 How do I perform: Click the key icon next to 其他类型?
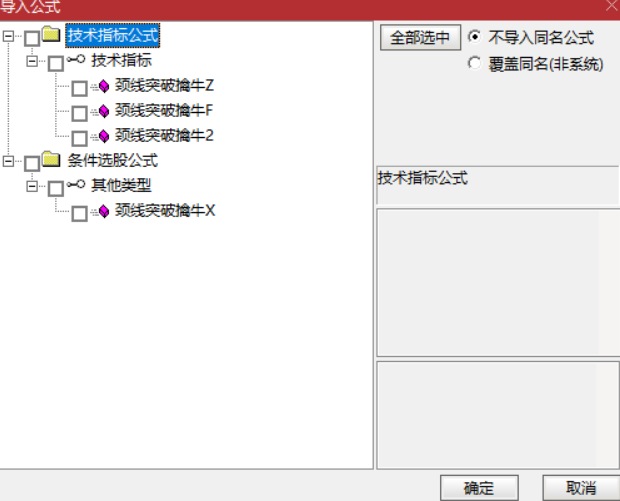[76, 184]
